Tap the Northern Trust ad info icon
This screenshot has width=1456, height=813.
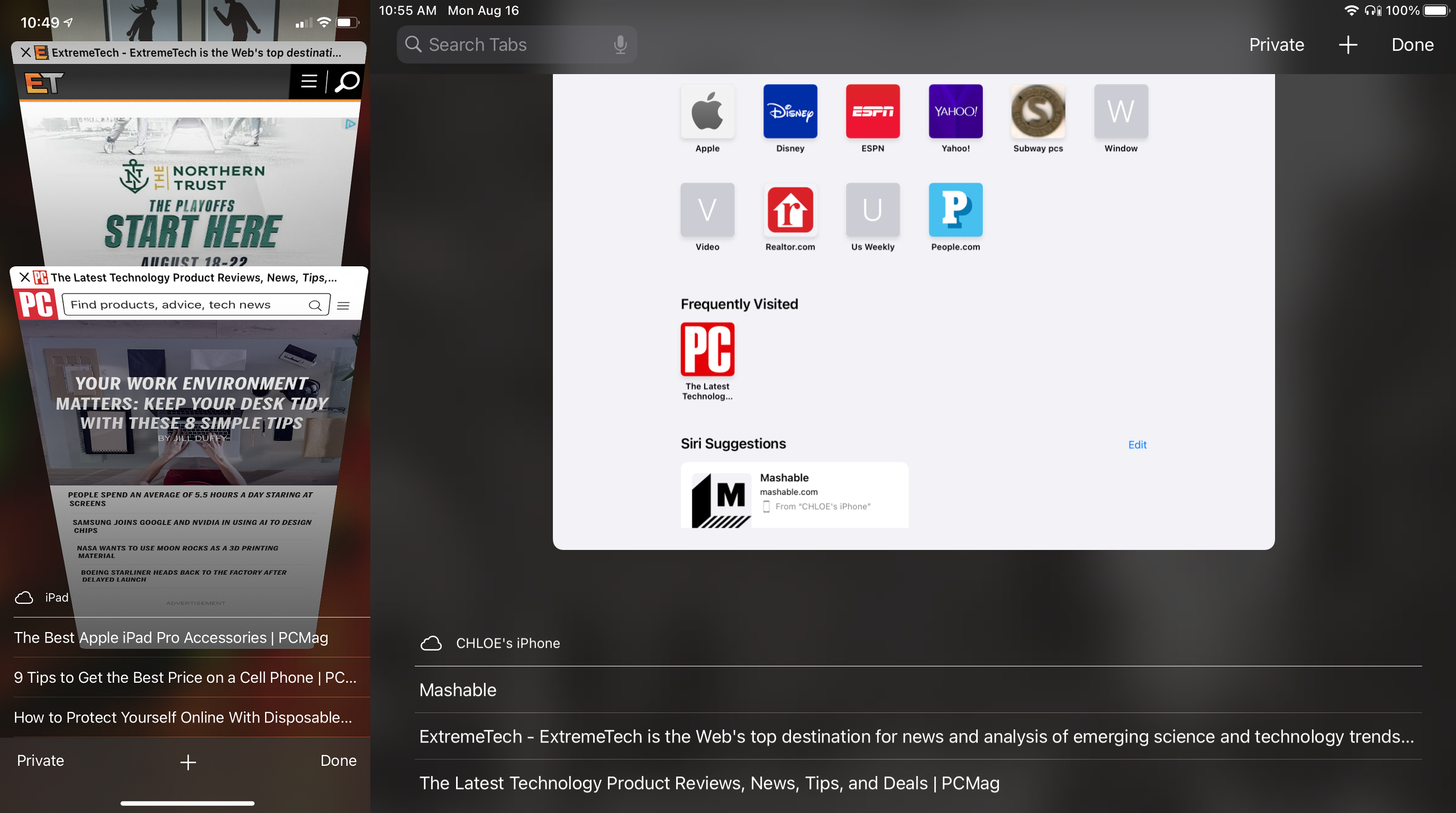350,123
